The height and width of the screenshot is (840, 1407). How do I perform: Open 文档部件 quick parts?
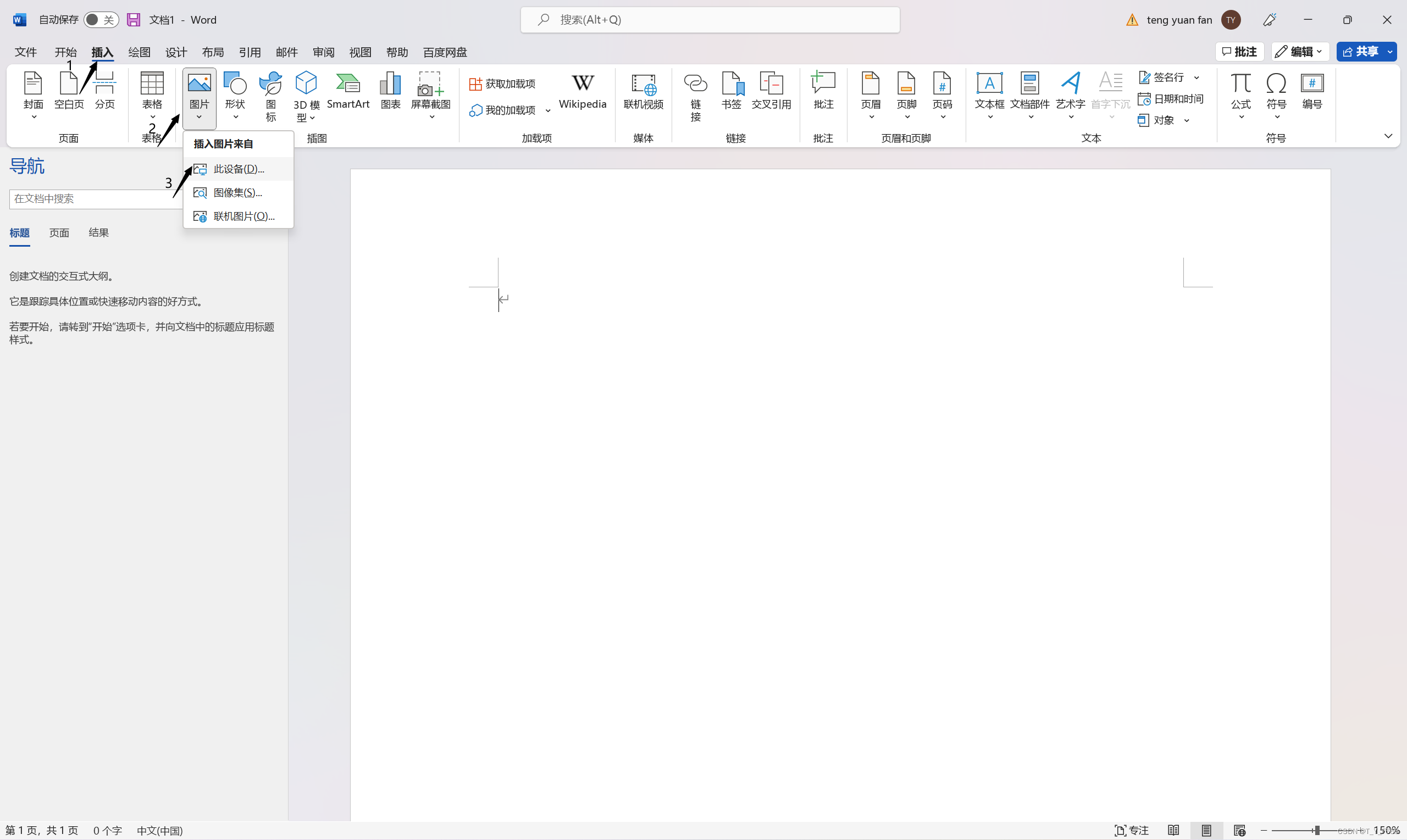tap(1030, 95)
